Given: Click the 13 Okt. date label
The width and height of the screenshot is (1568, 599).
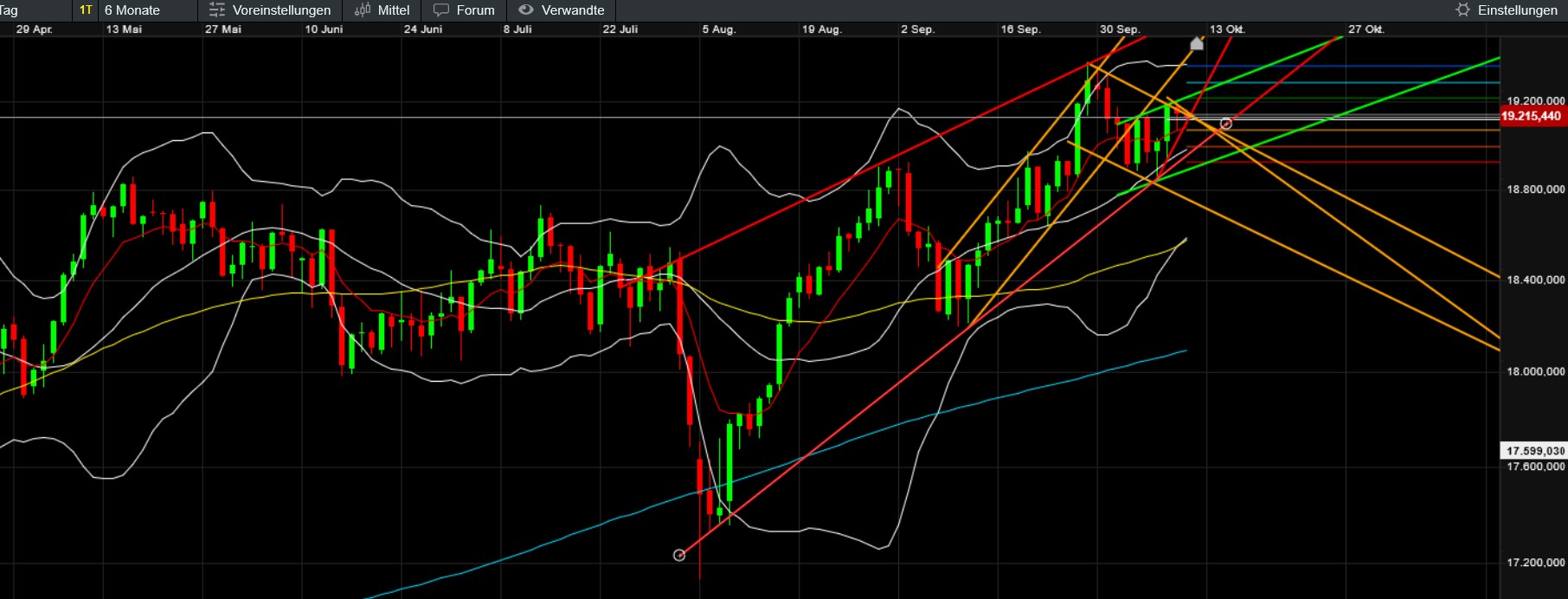Looking at the screenshot, I should 1227,29.
